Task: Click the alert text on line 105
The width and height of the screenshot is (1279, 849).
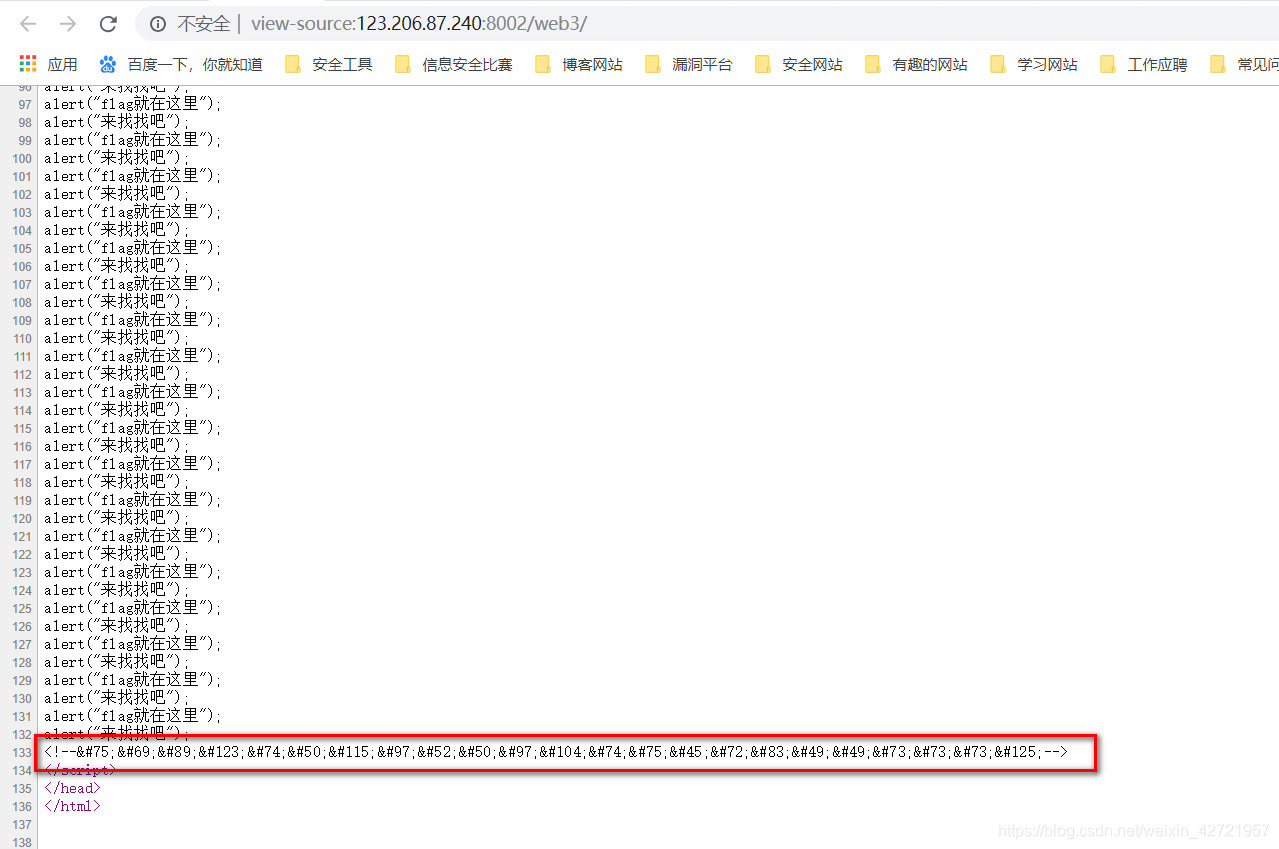Action: [x=133, y=248]
